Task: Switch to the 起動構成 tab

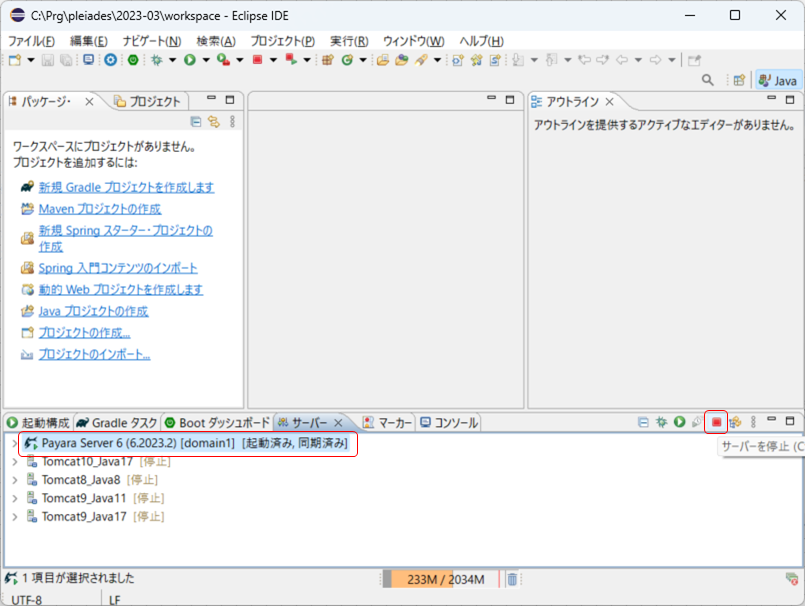Action: [39, 423]
